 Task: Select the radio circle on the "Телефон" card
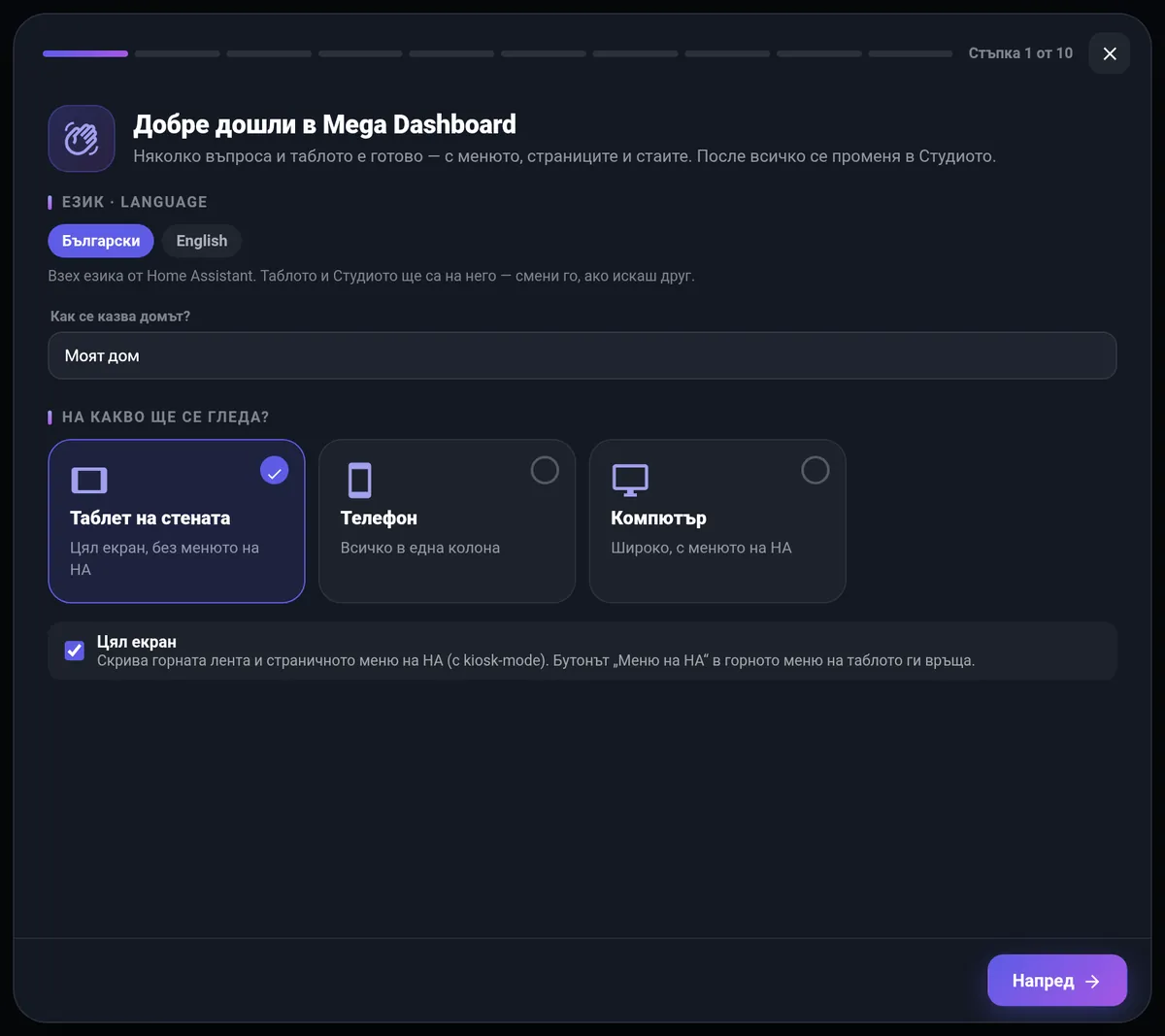(x=545, y=471)
